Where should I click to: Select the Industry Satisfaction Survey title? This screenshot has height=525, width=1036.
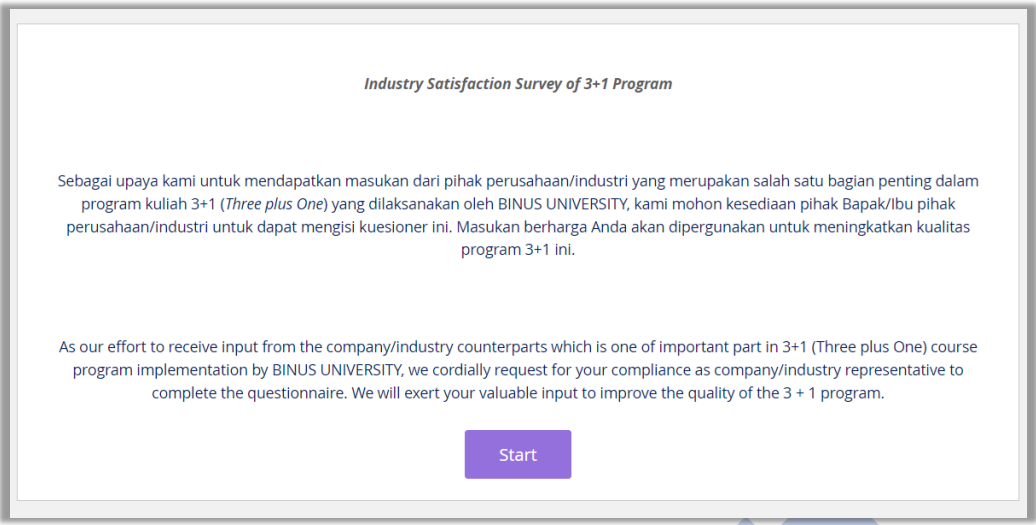pos(518,84)
